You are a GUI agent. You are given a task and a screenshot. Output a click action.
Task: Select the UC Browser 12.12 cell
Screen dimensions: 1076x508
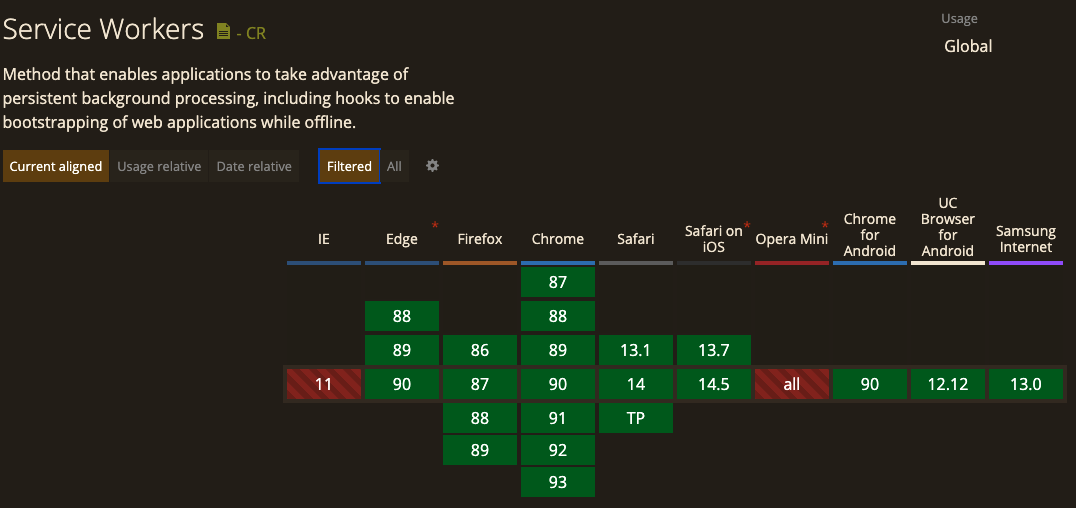pos(948,384)
